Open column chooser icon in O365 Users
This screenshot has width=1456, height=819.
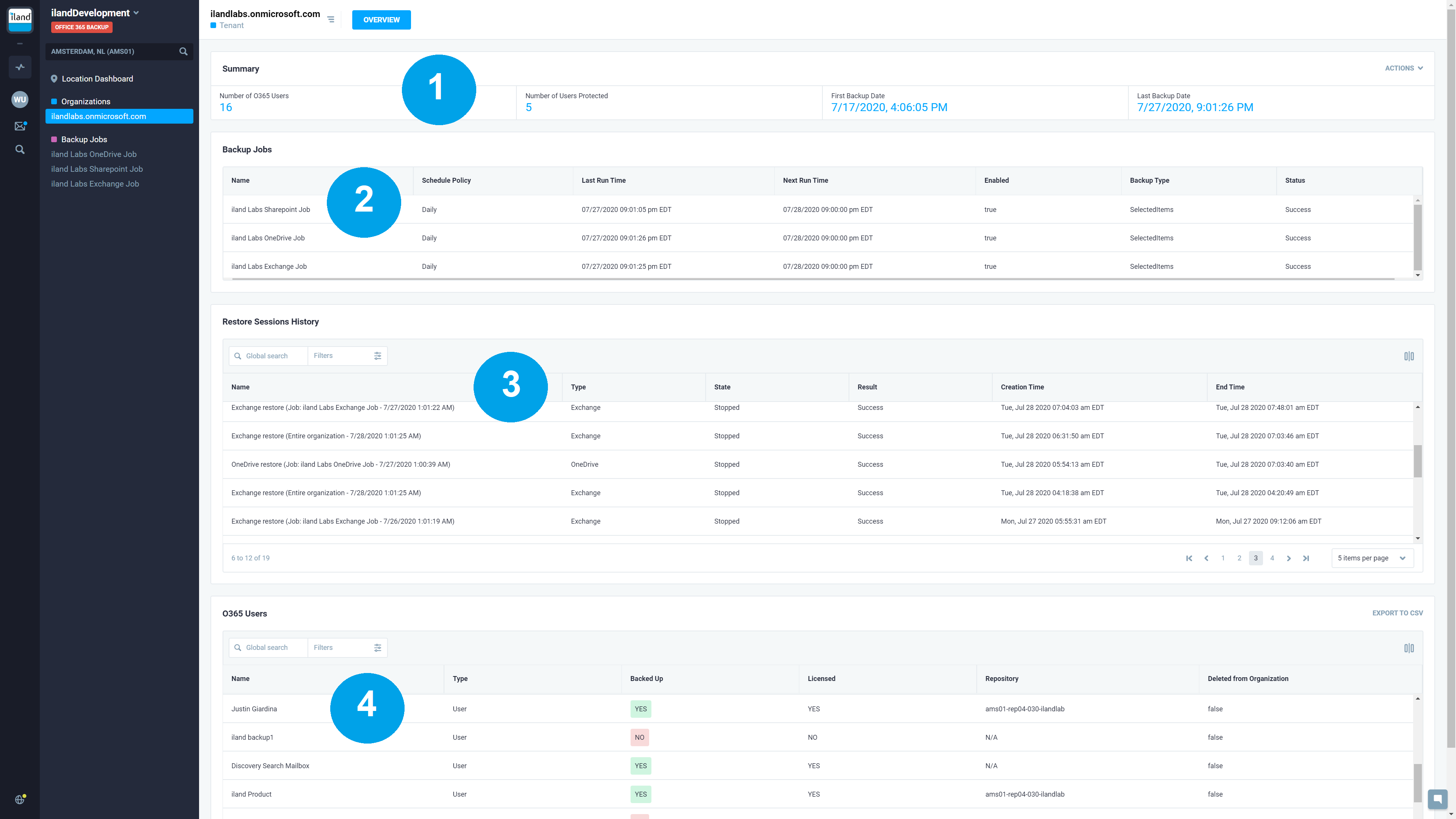coord(1409,648)
